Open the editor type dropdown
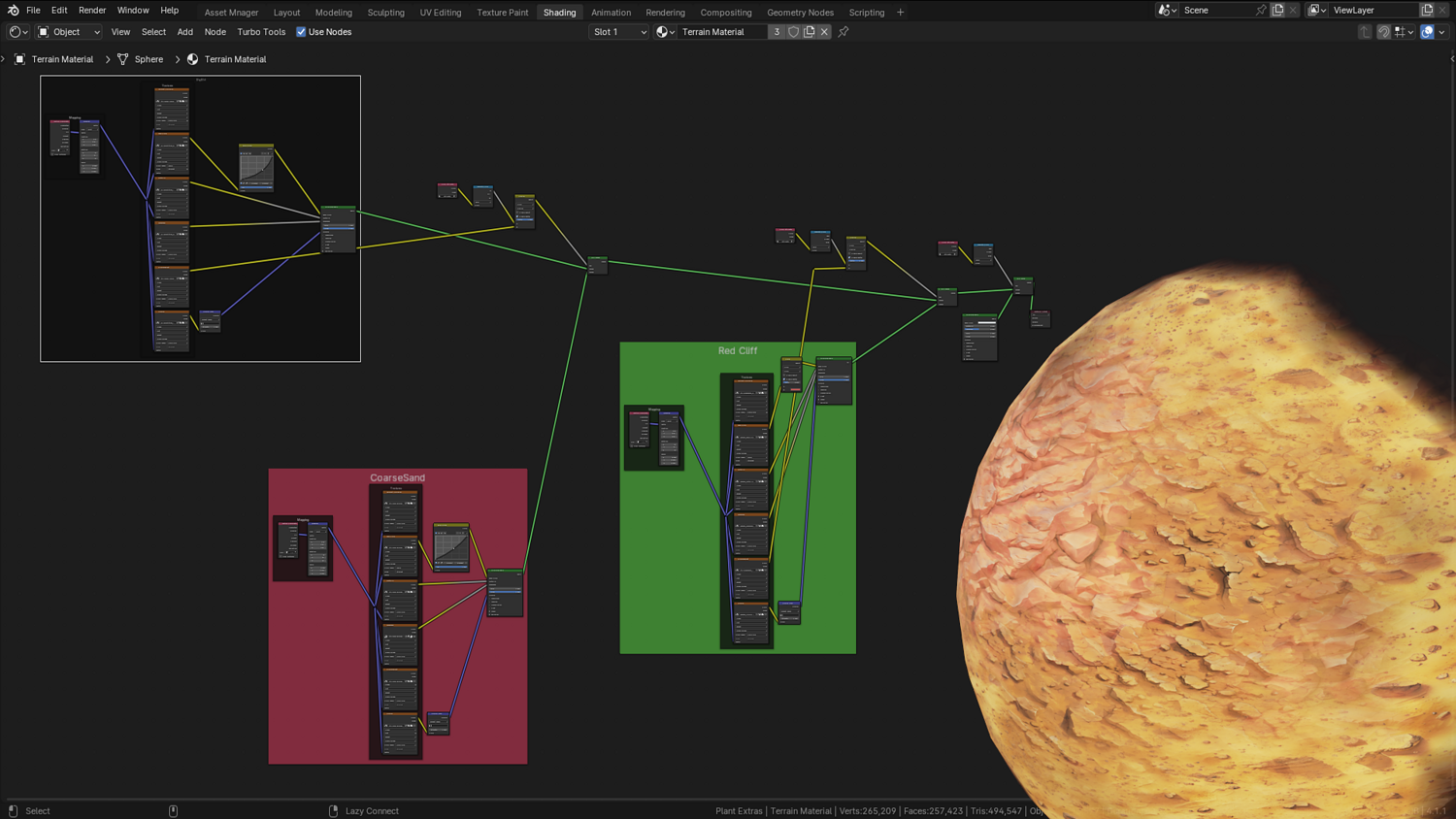The width and height of the screenshot is (1456, 819). pyautogui.click(x=17, y=32)
